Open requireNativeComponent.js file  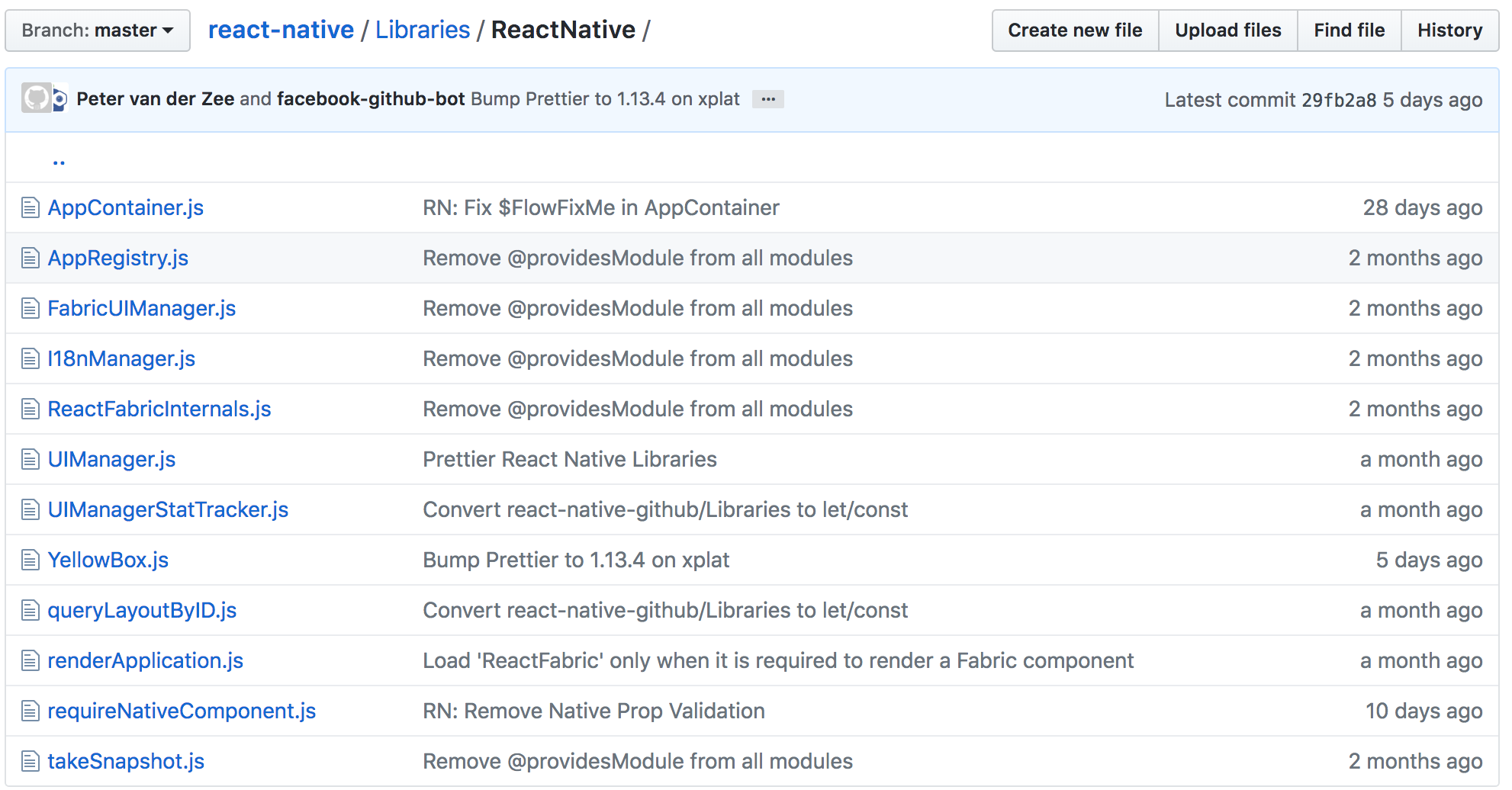click(x=182, y=711)
